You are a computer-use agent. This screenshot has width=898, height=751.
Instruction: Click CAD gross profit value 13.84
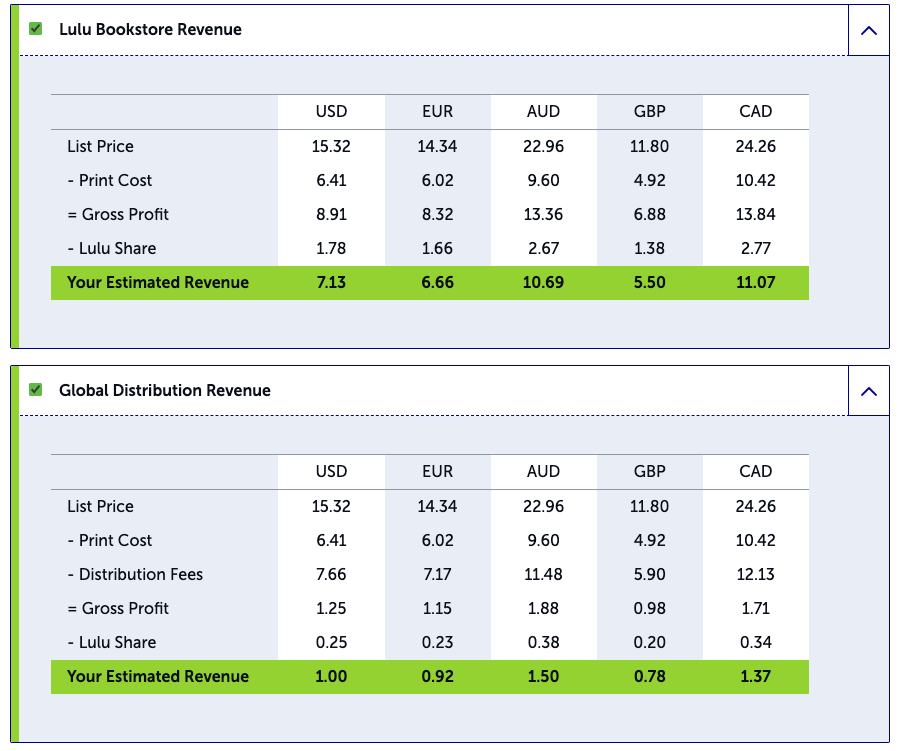pyautogui.click(x=755, y=214)
